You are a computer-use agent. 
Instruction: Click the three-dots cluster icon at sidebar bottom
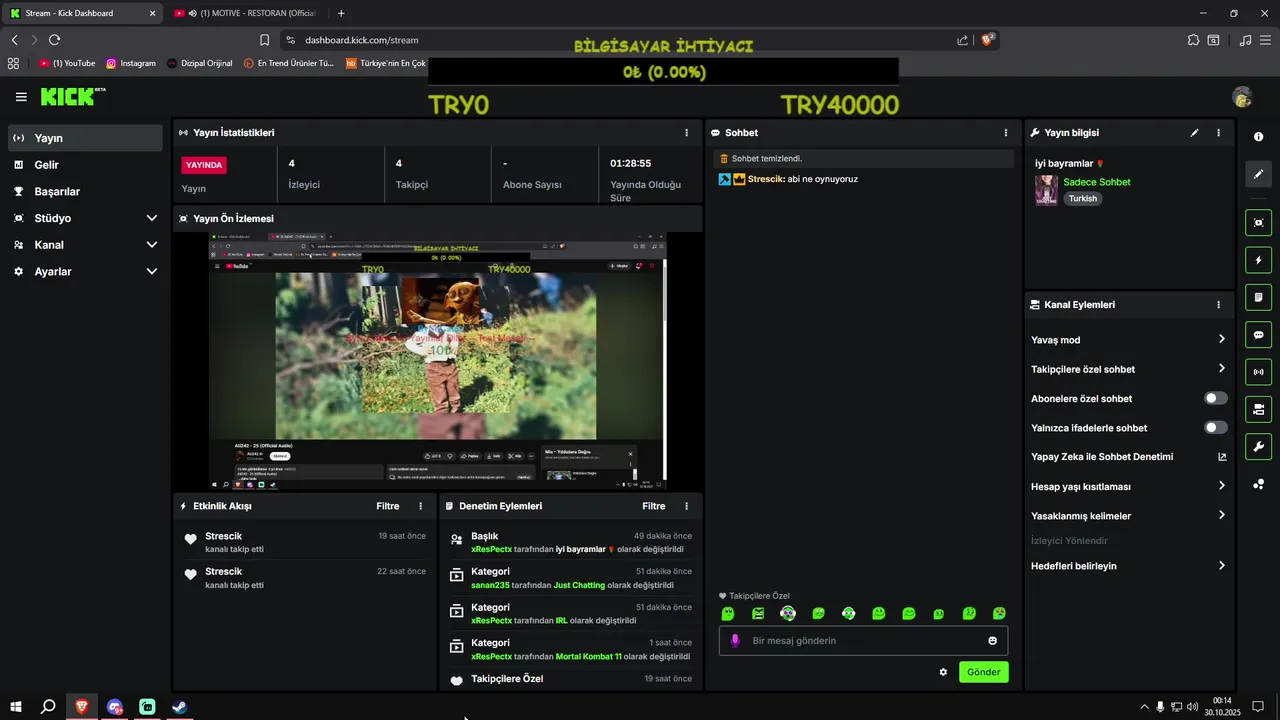coord(1258,484)
